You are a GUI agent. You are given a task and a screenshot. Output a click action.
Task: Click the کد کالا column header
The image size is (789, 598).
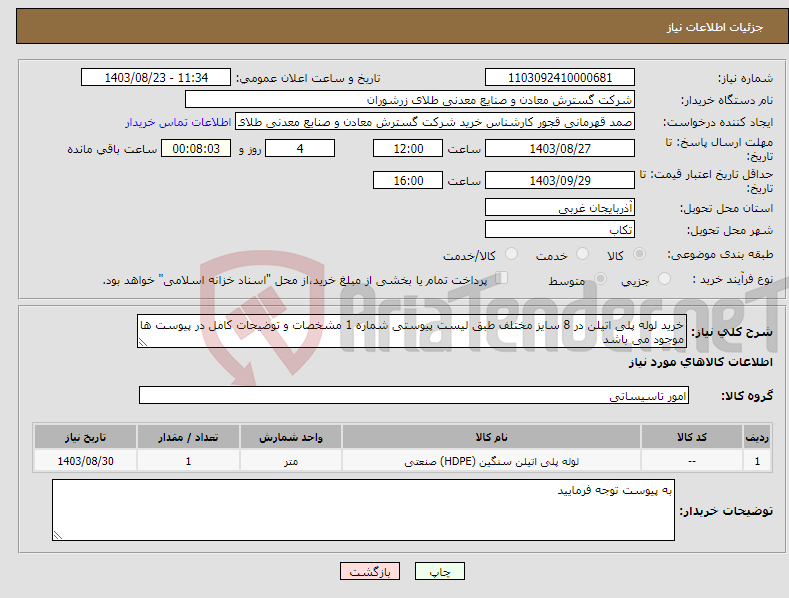tap(692, 437)
